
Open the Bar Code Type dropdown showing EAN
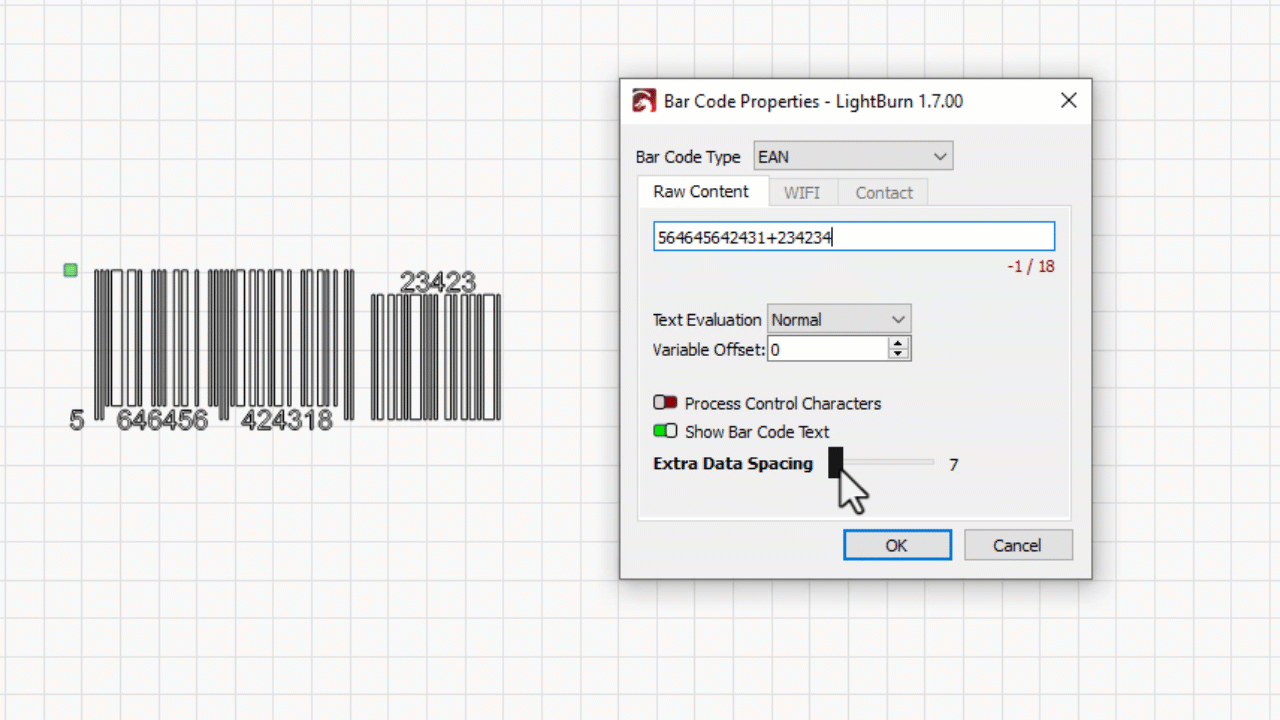[x=850, y=156]
